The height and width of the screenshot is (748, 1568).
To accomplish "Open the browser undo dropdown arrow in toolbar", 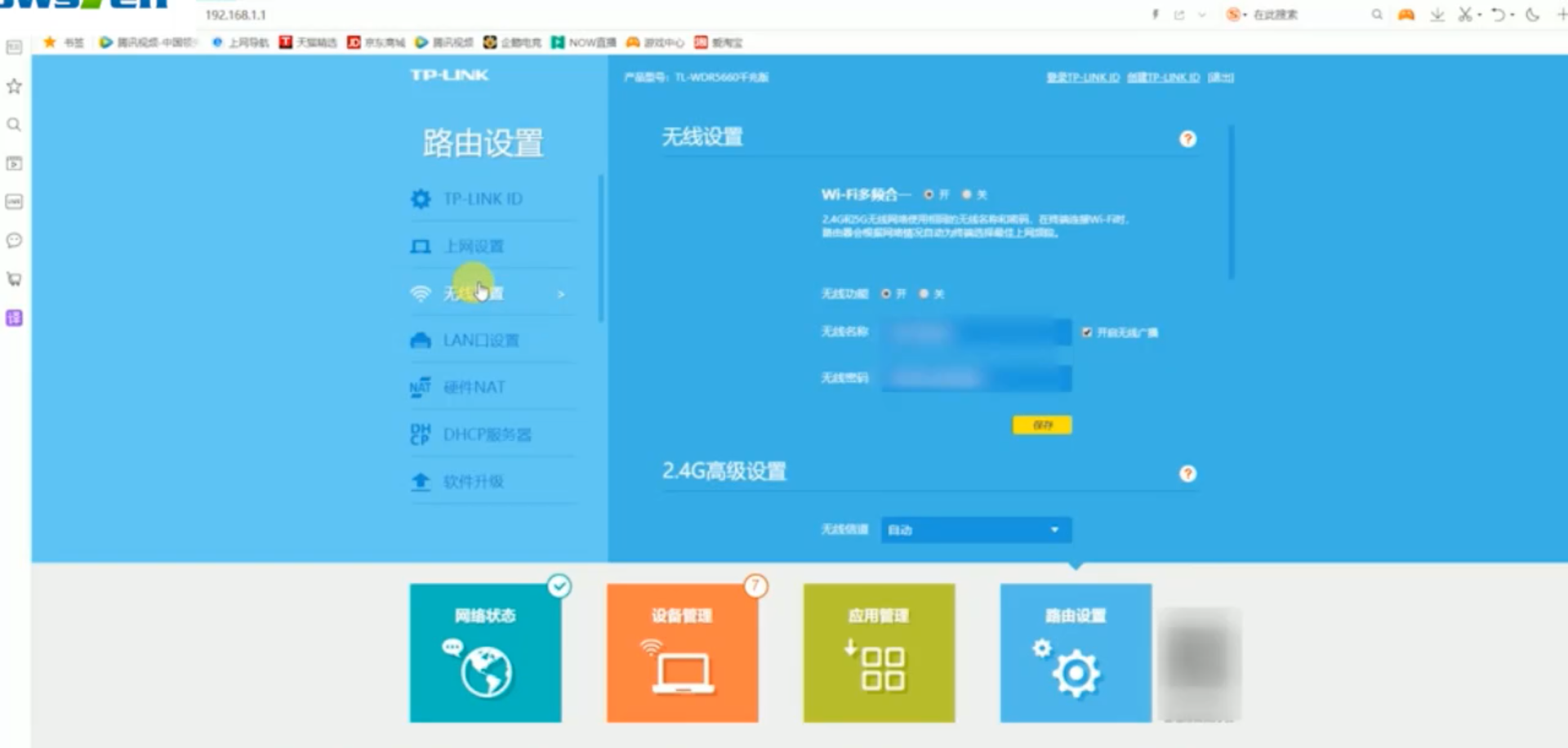I will coord(1512,15).
